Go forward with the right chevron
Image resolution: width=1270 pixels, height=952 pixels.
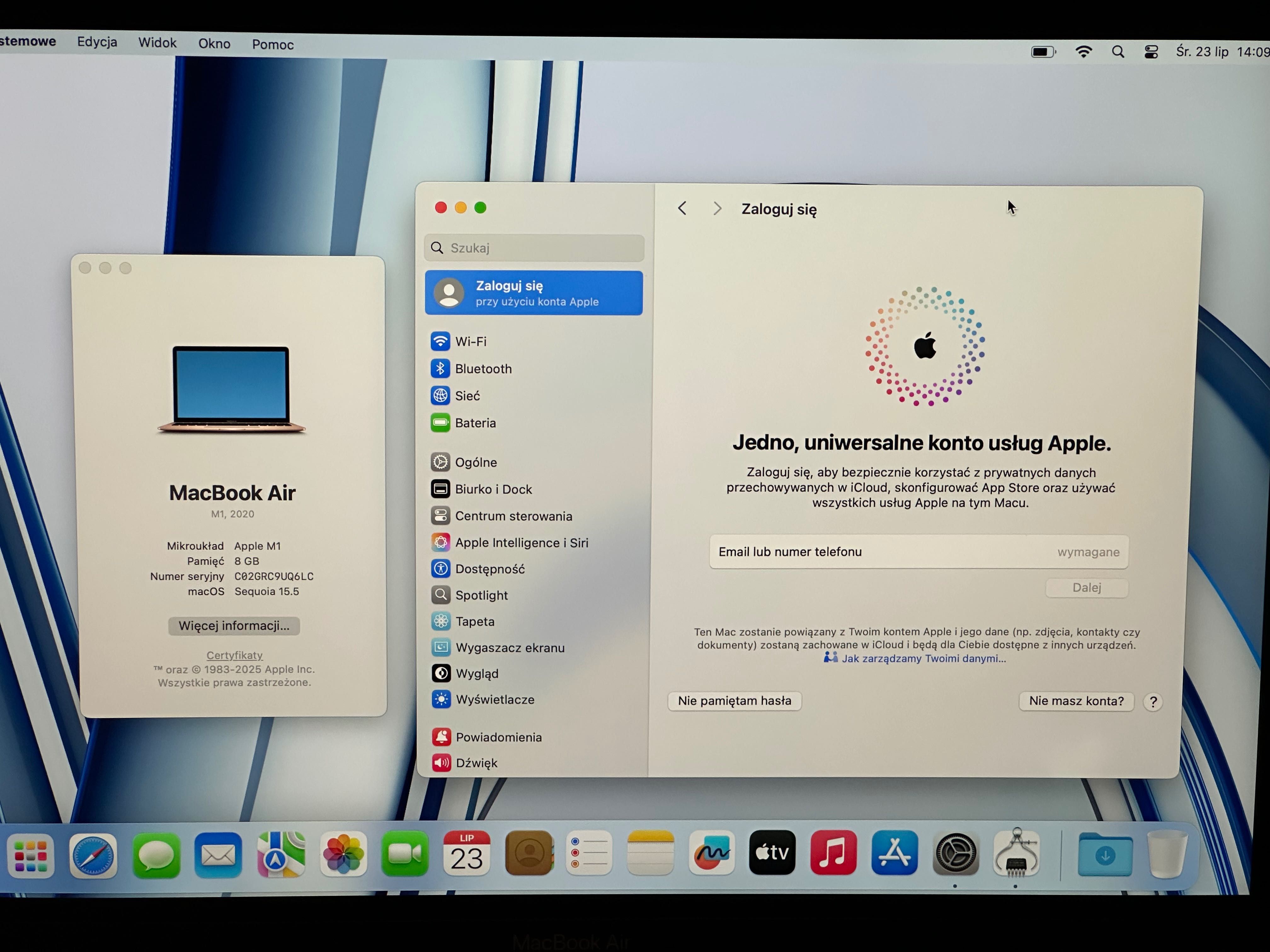coord(717,208)
